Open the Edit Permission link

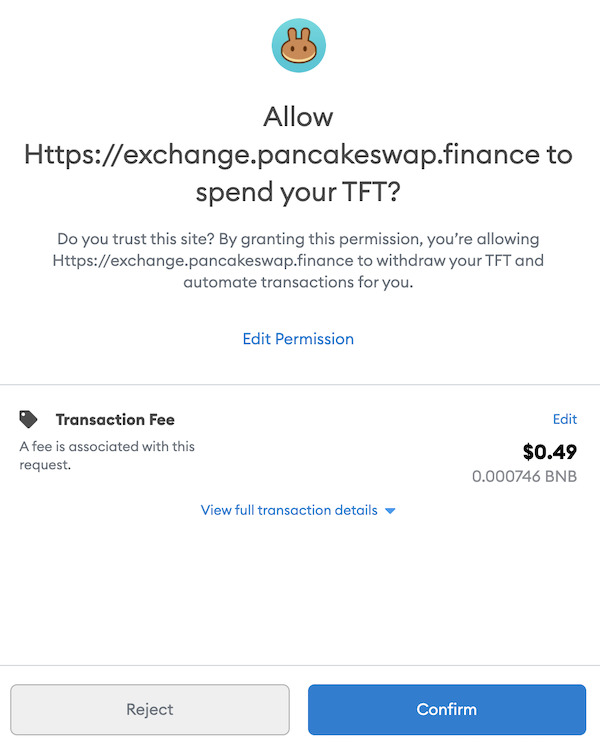tap(298, 339)
